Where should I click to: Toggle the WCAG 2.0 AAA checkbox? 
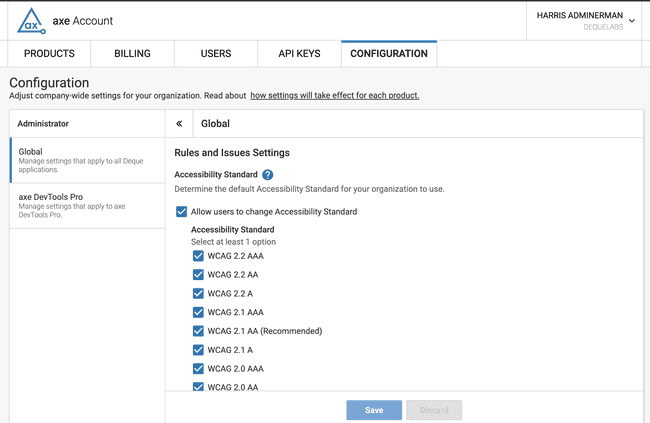[x=198, y=369]
